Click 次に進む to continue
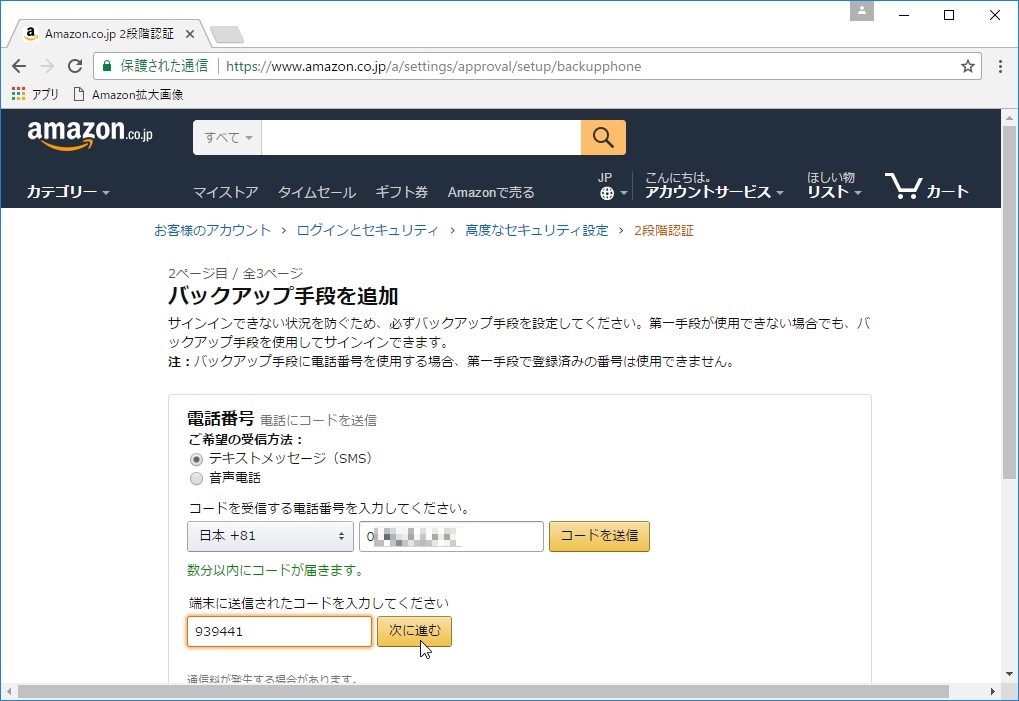Viewport: 1019px width, 701px height. 412,631
